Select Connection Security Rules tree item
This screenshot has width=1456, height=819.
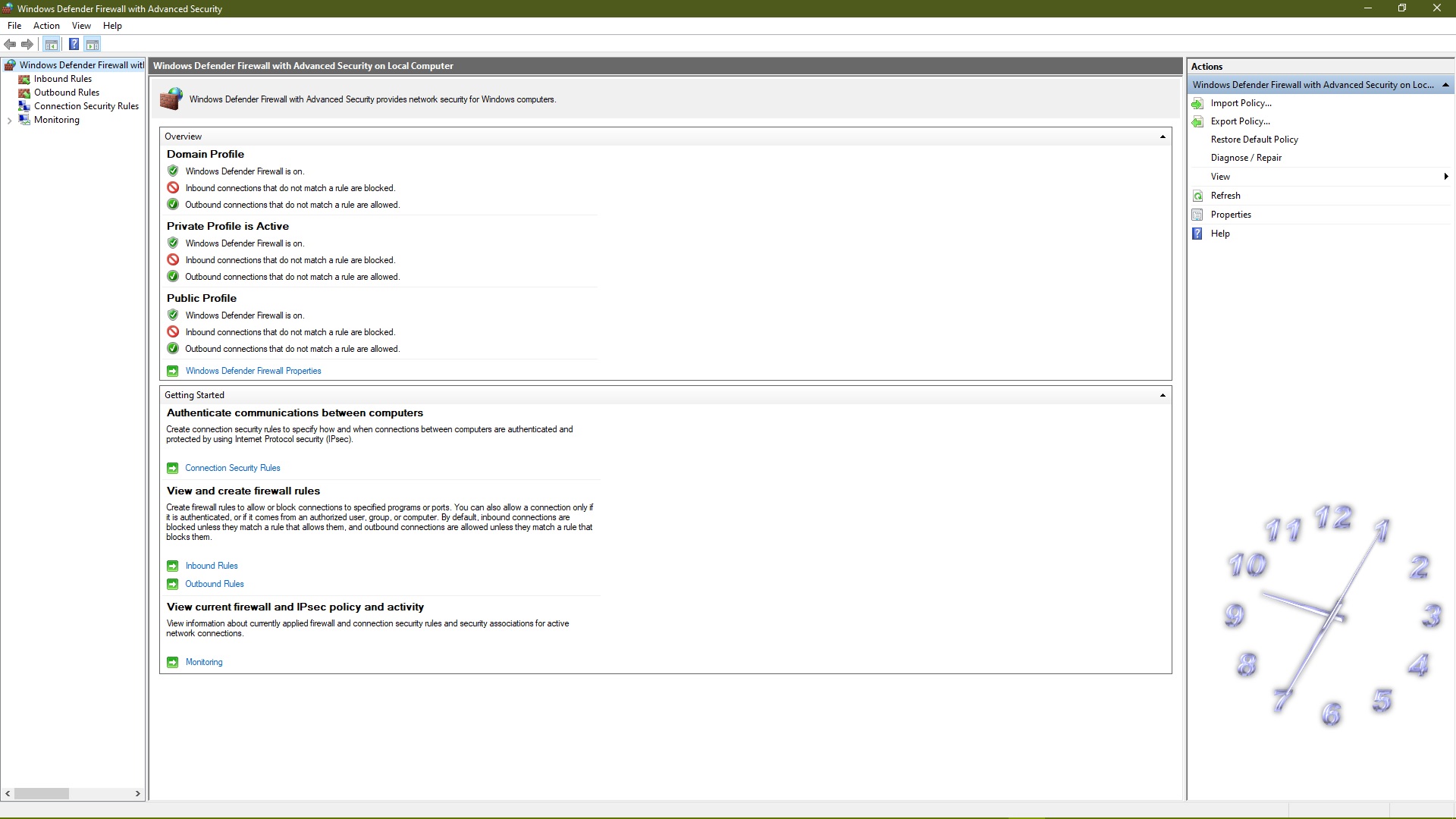coord(86,106)
